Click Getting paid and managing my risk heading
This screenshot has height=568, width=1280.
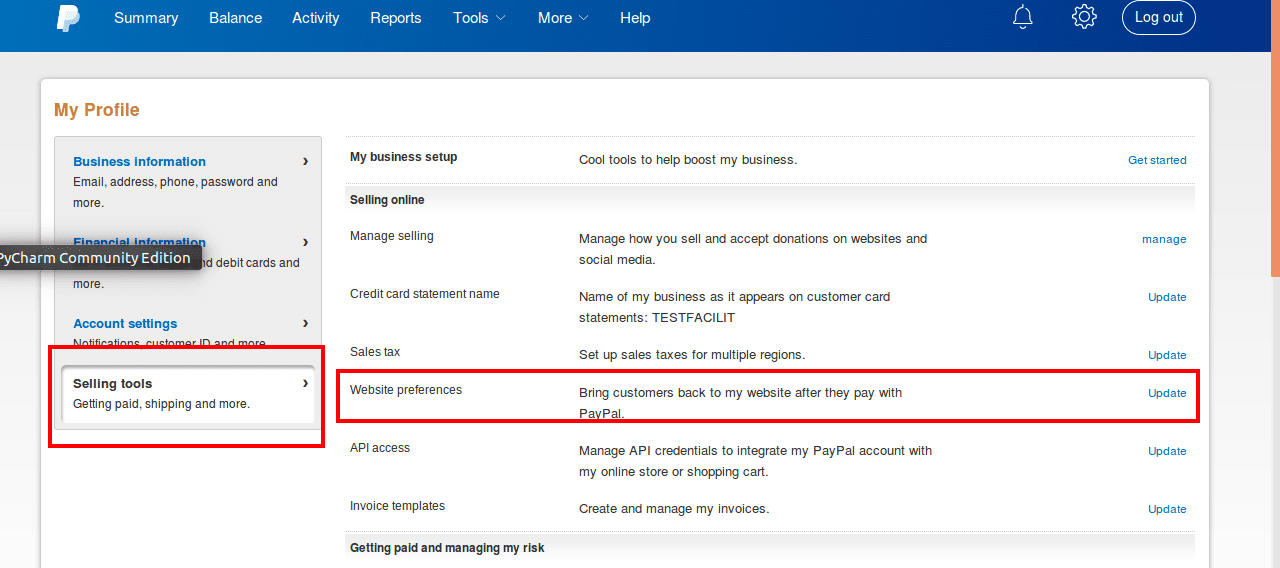point(447,548)
